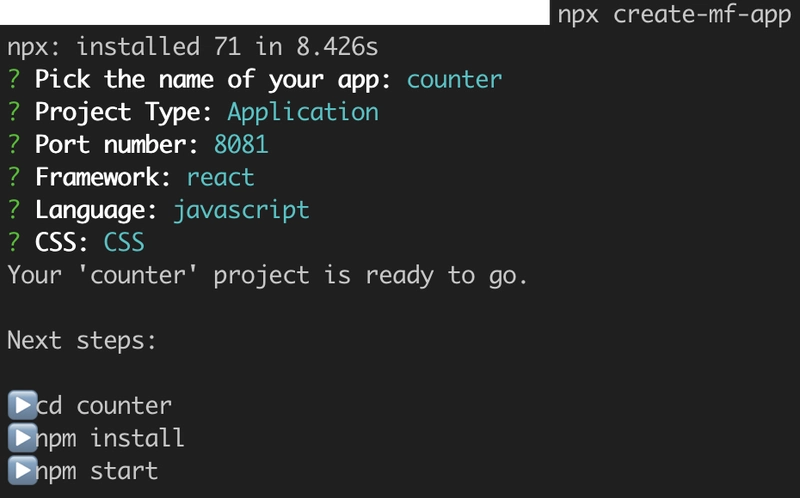
Task: Click the 'Next steps:' heading
Action: coord(82,340)
